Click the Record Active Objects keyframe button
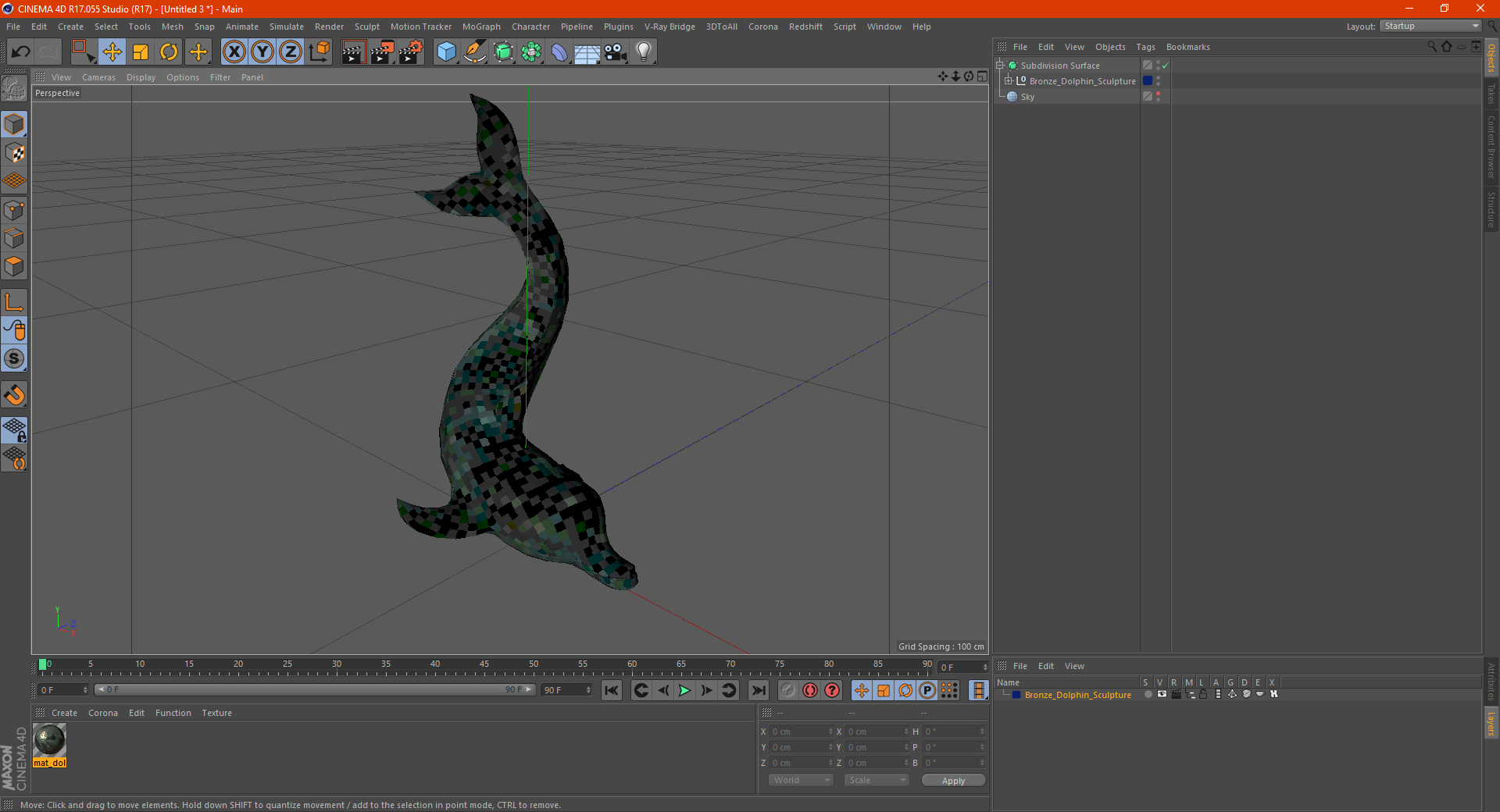 (788, 690)
